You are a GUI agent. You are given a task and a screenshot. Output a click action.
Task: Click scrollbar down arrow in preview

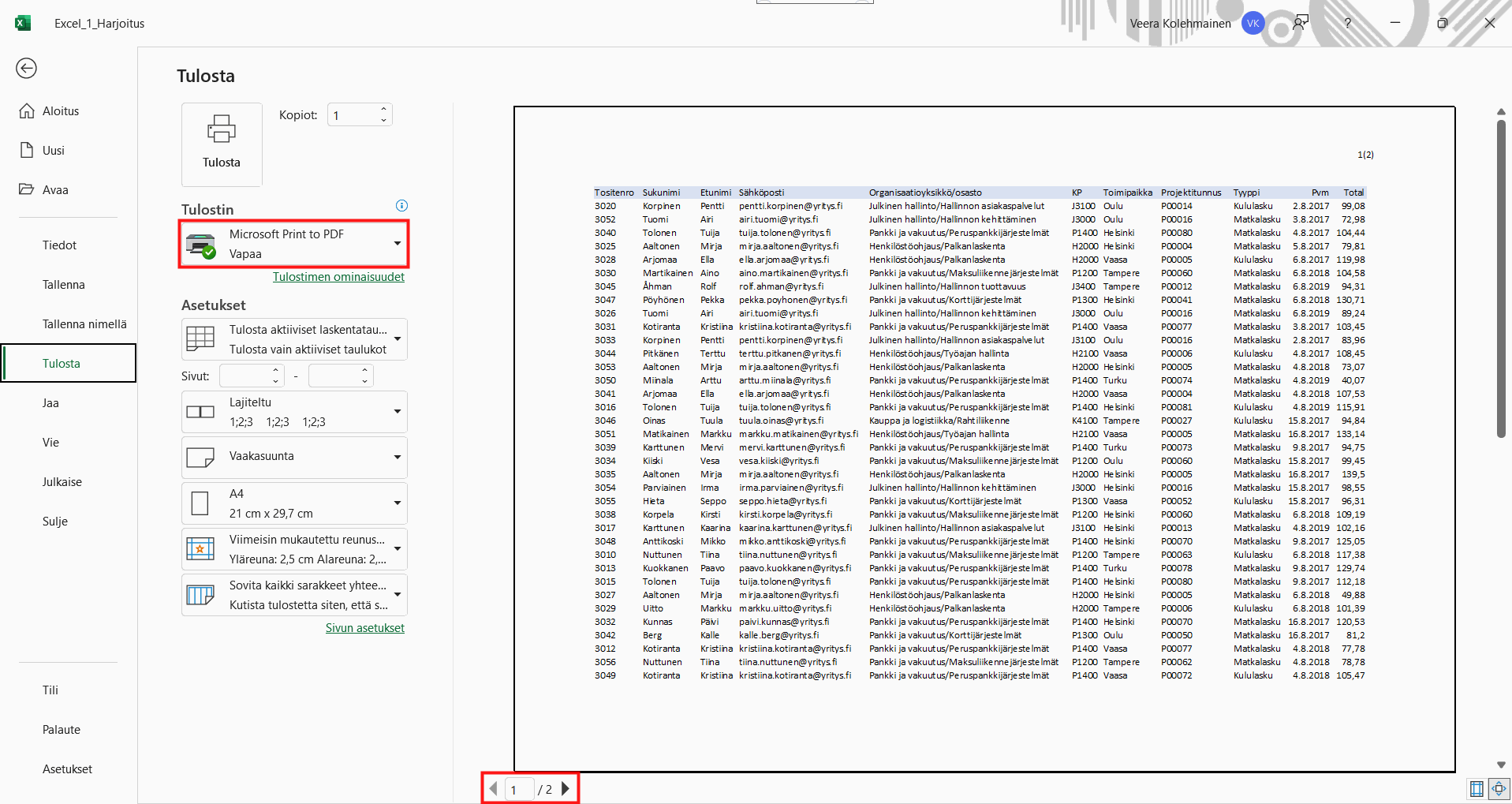point(1501,765)
